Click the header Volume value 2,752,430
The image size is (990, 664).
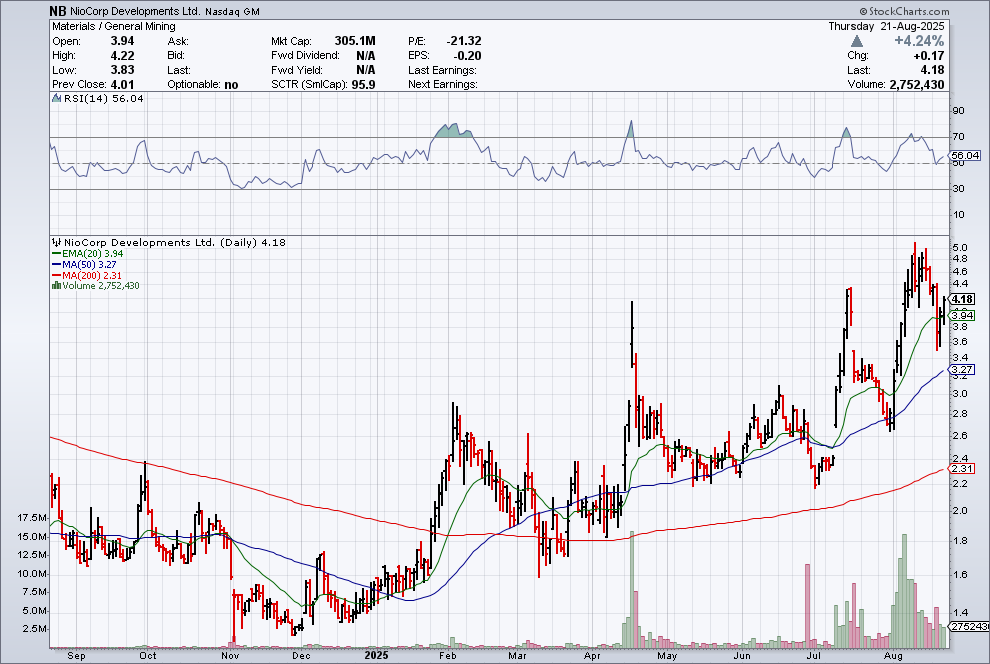pos(917,85)
